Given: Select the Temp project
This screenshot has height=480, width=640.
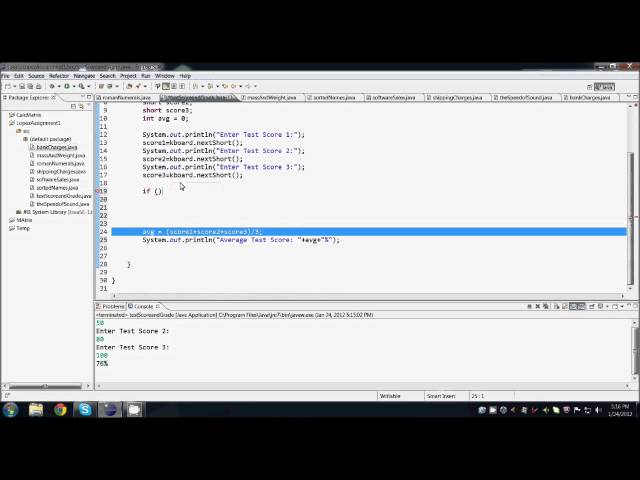Looking at the screenshot, I should 20,229.
